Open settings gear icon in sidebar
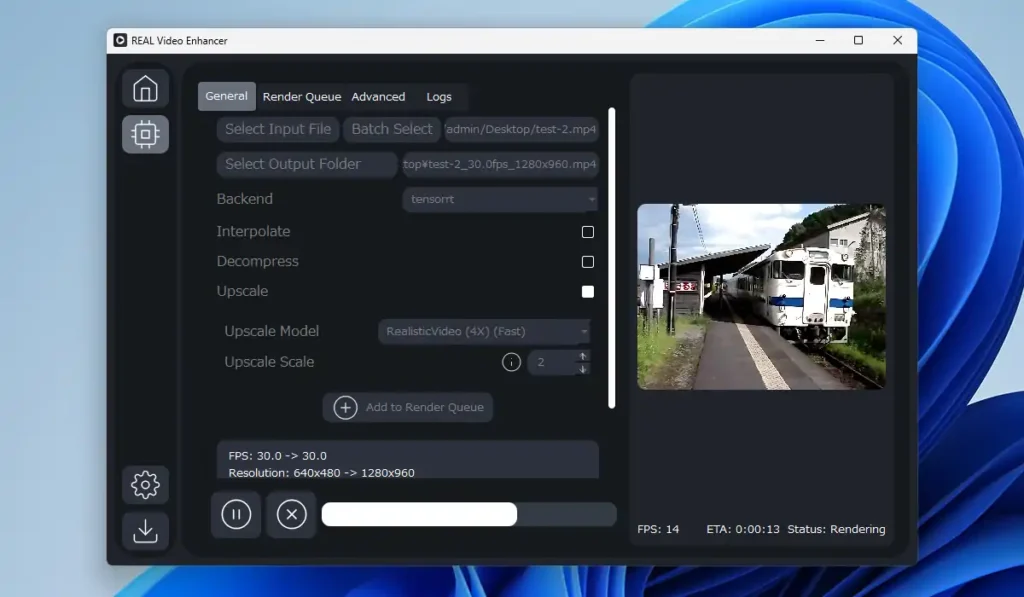This screenshot has width=1024, height=597. pyautogui.click(x=145, y=485)
